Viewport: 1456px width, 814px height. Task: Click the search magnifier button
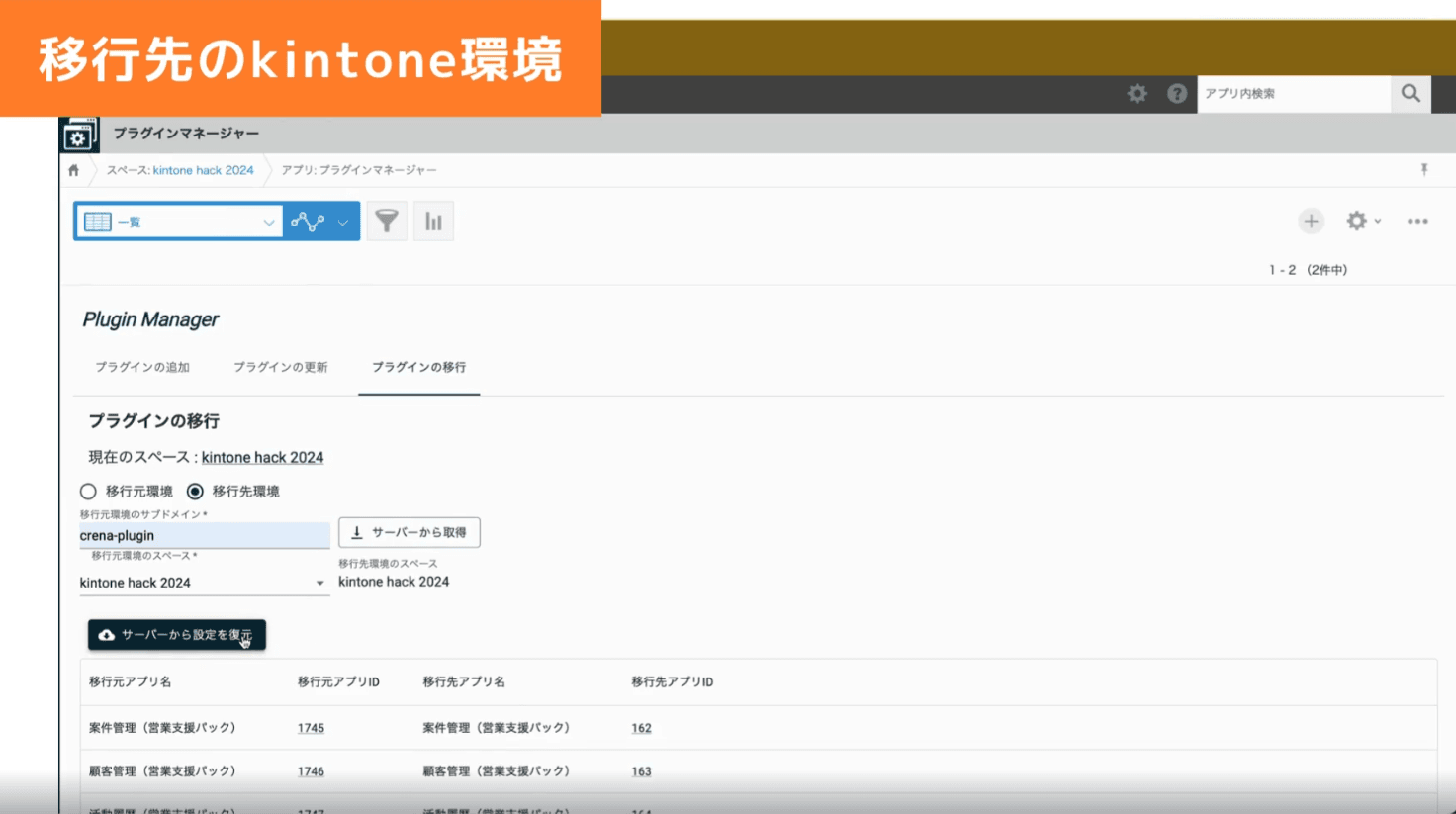pos(1410,93)
